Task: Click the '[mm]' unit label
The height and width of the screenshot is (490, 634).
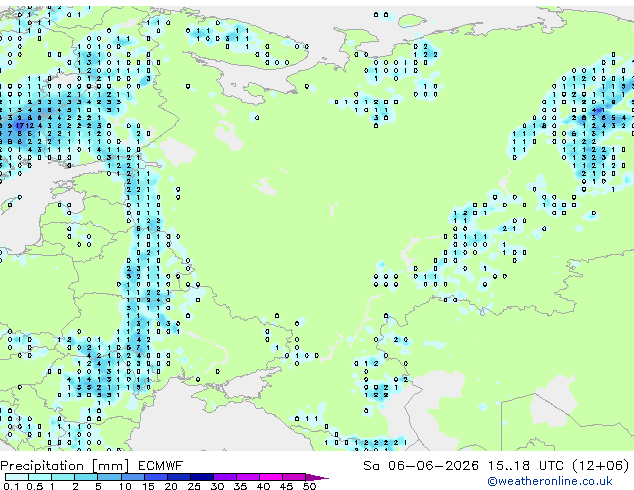Action: tap(110, 466)
